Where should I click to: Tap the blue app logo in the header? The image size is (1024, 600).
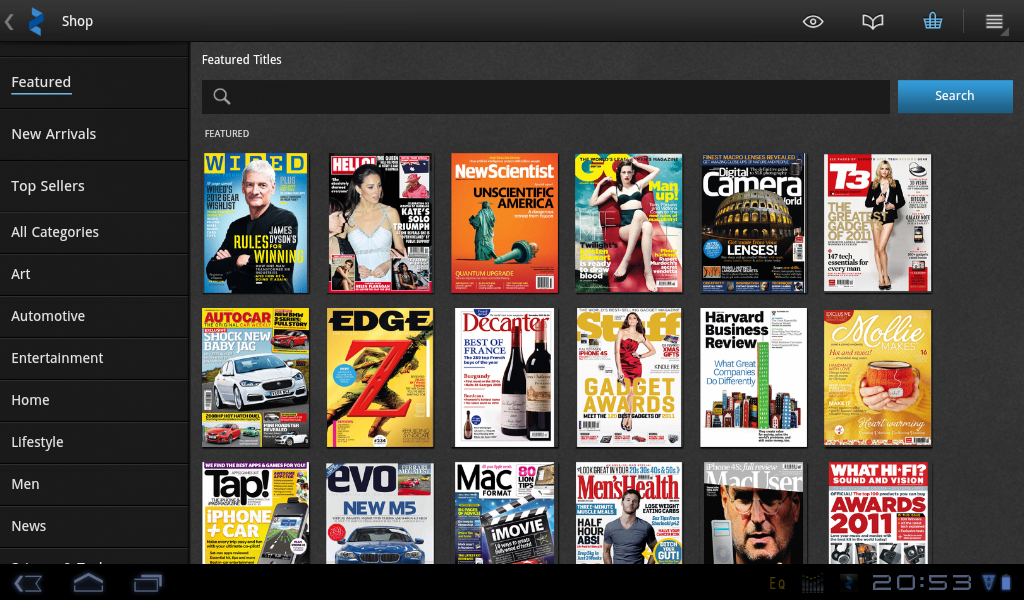37,22
